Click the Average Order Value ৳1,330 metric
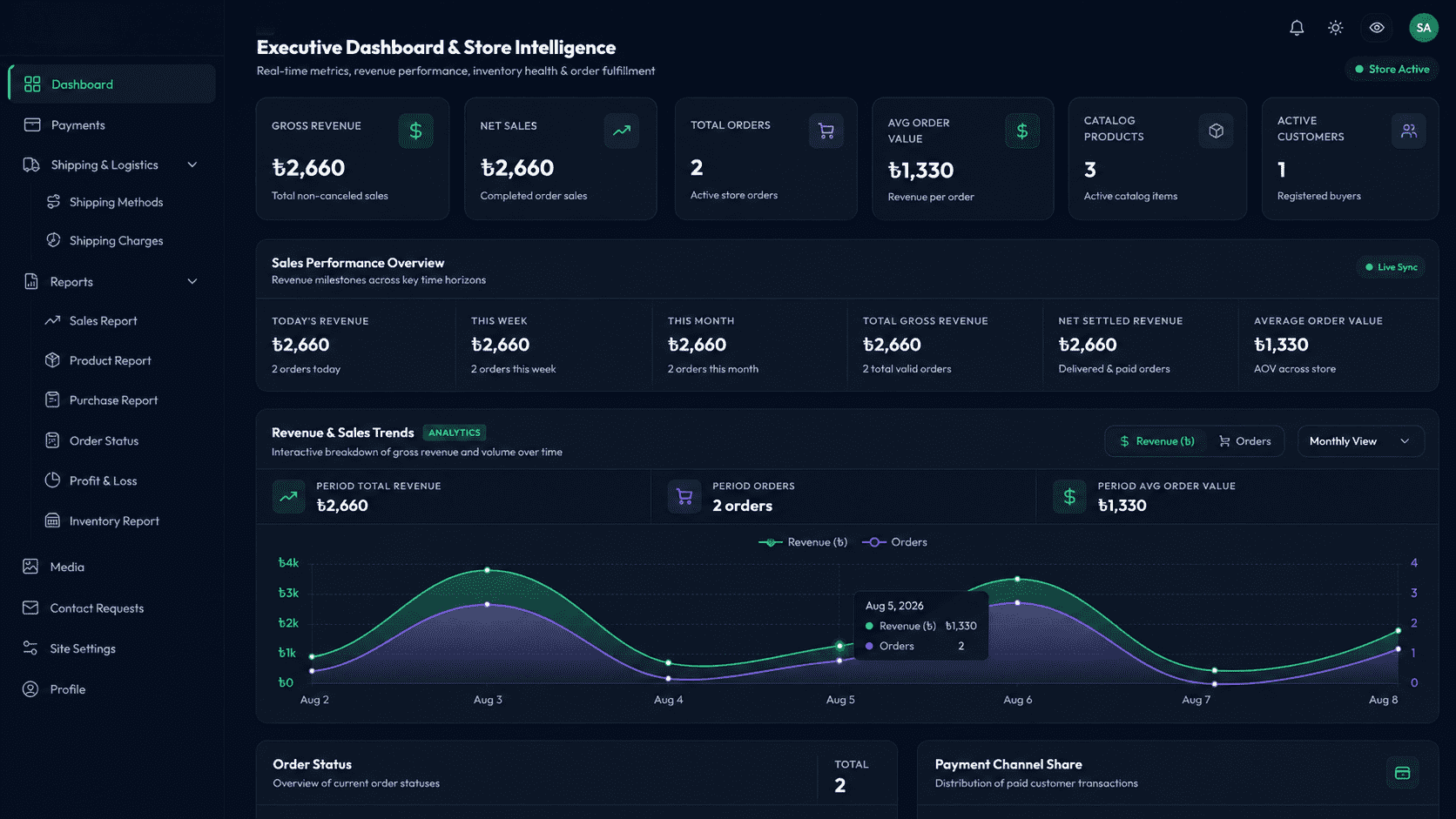This screenshot has height=819, width=1456. (x=1281, y=345)
